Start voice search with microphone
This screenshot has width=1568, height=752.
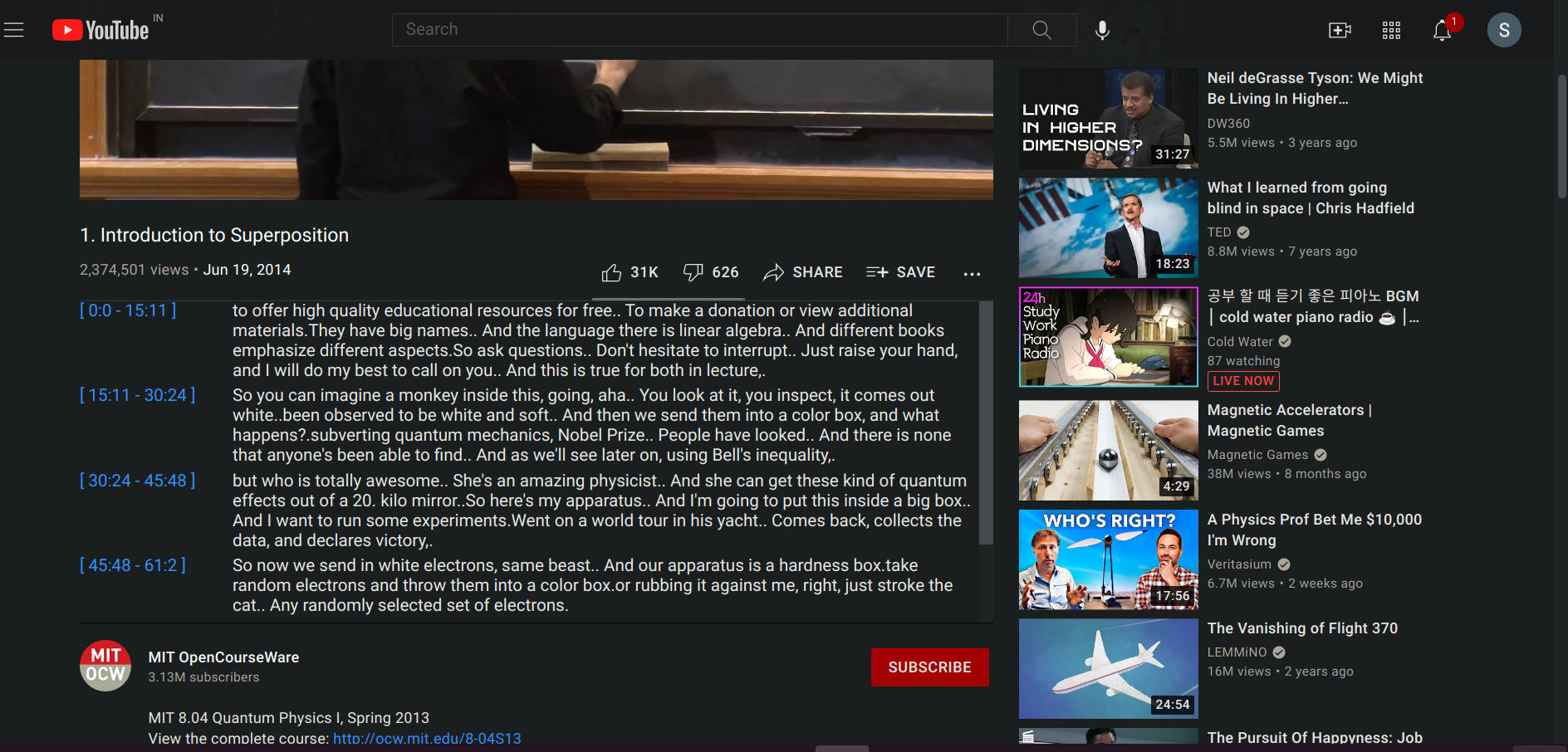click(1102, 30)
